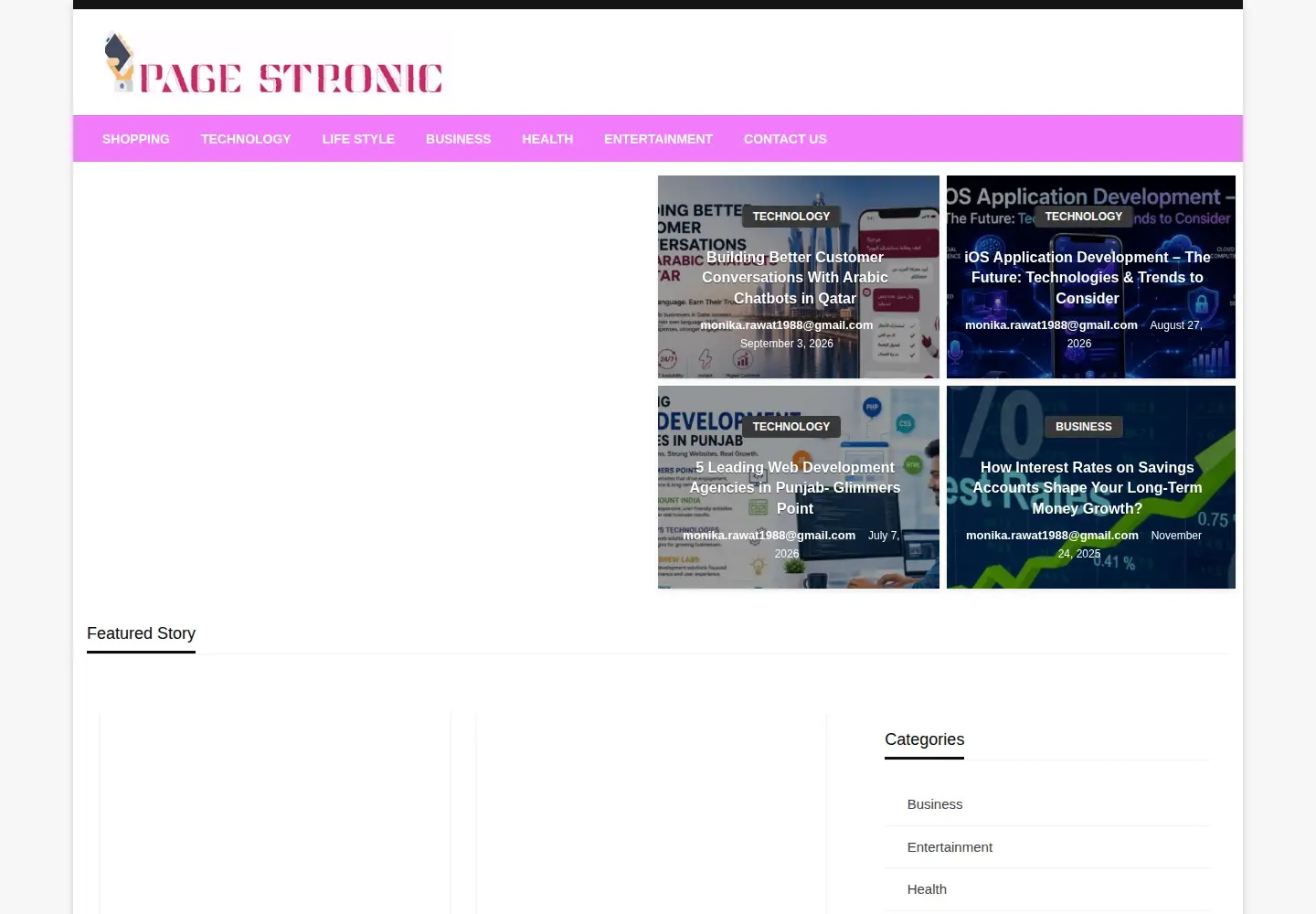Click Technology badge on Arabic Chatbots card

[791, 217]
